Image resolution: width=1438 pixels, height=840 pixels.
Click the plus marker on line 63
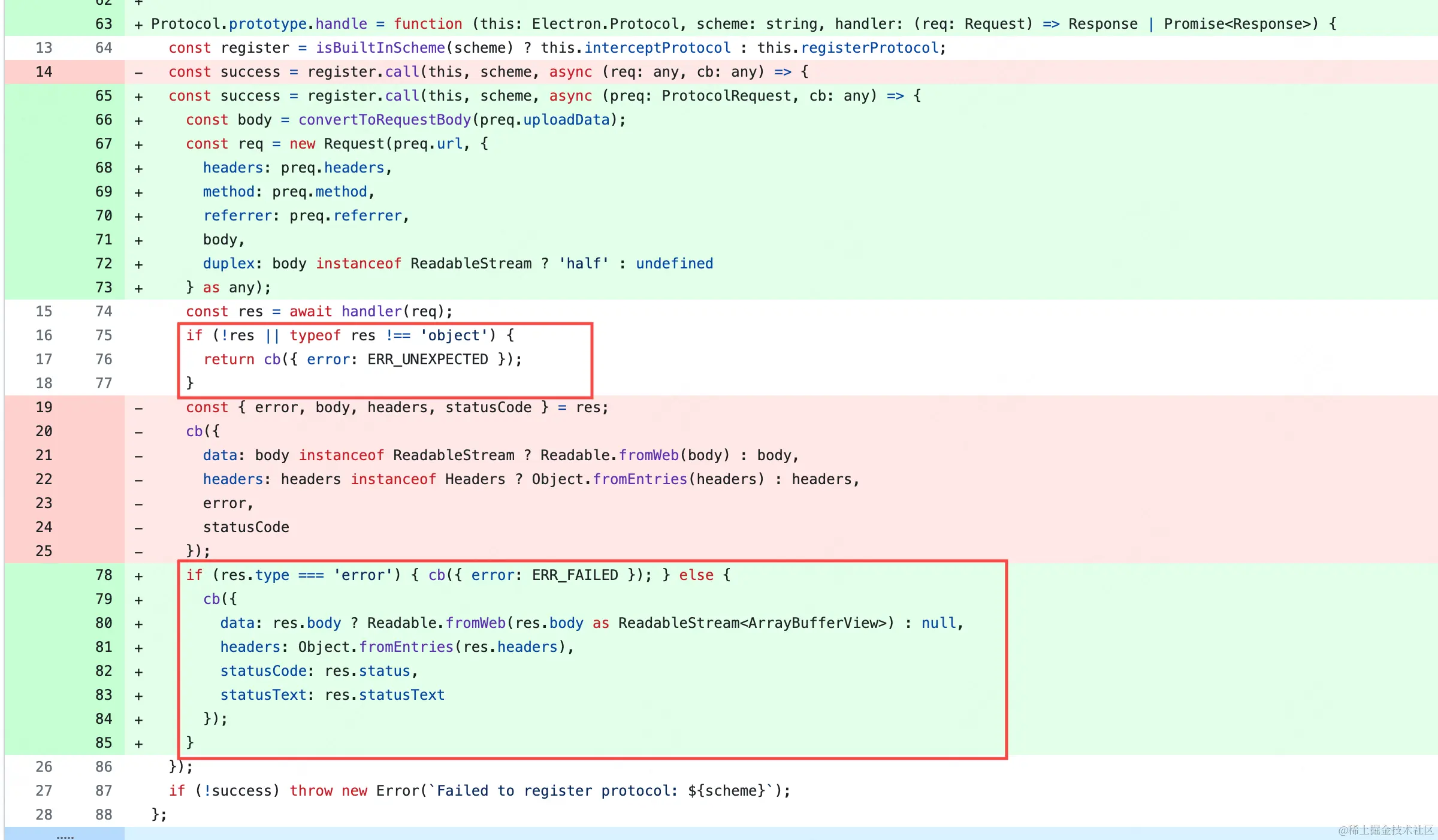(138, 25)
